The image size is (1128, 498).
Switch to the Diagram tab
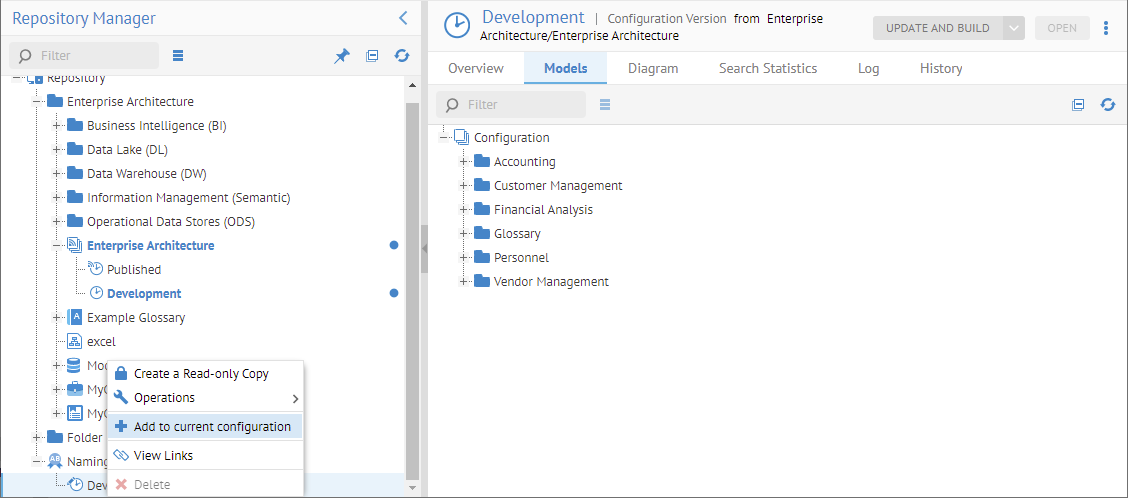(653, 68)
